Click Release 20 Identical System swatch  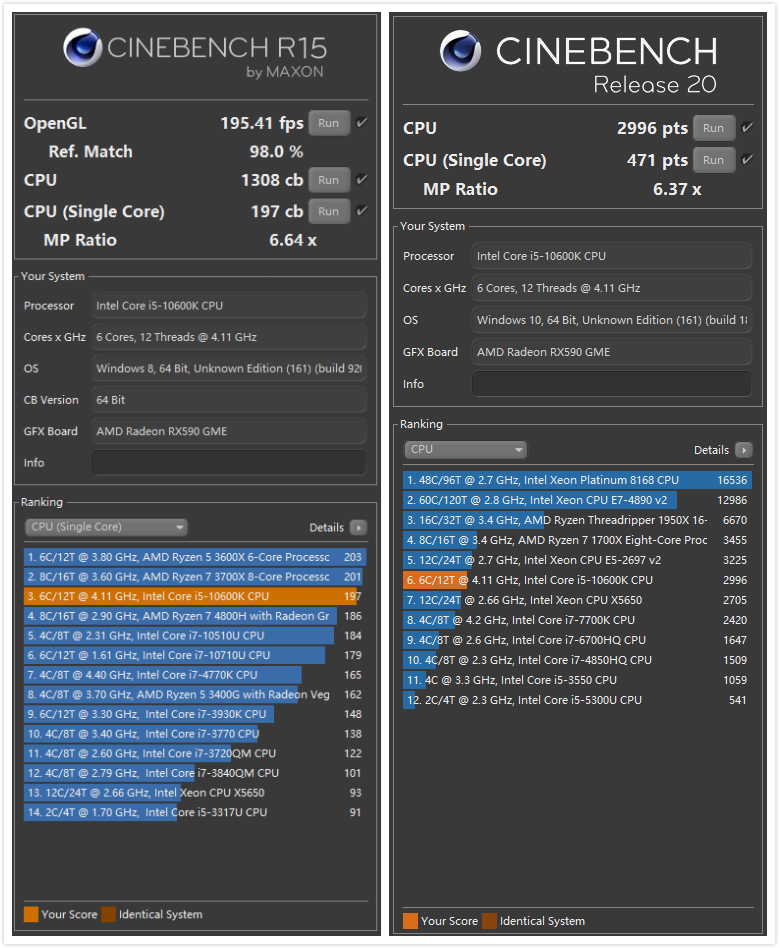pyautogui.click(x=489, y=921)
